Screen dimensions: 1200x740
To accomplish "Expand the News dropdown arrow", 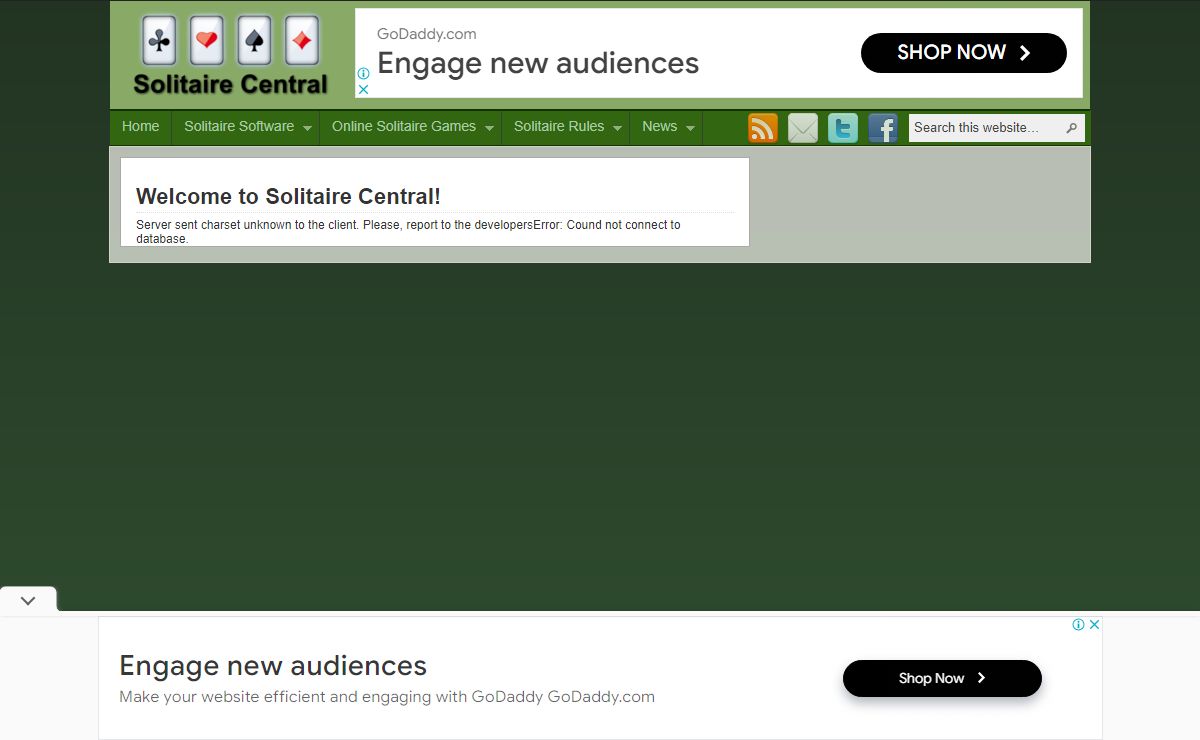I will 690,129.
